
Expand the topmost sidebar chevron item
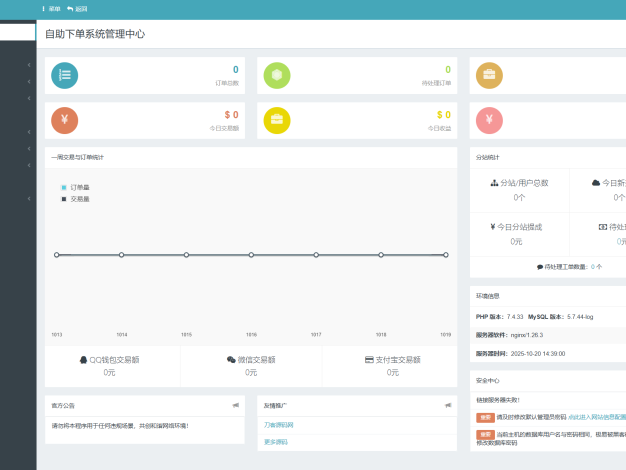pos(29,65)
